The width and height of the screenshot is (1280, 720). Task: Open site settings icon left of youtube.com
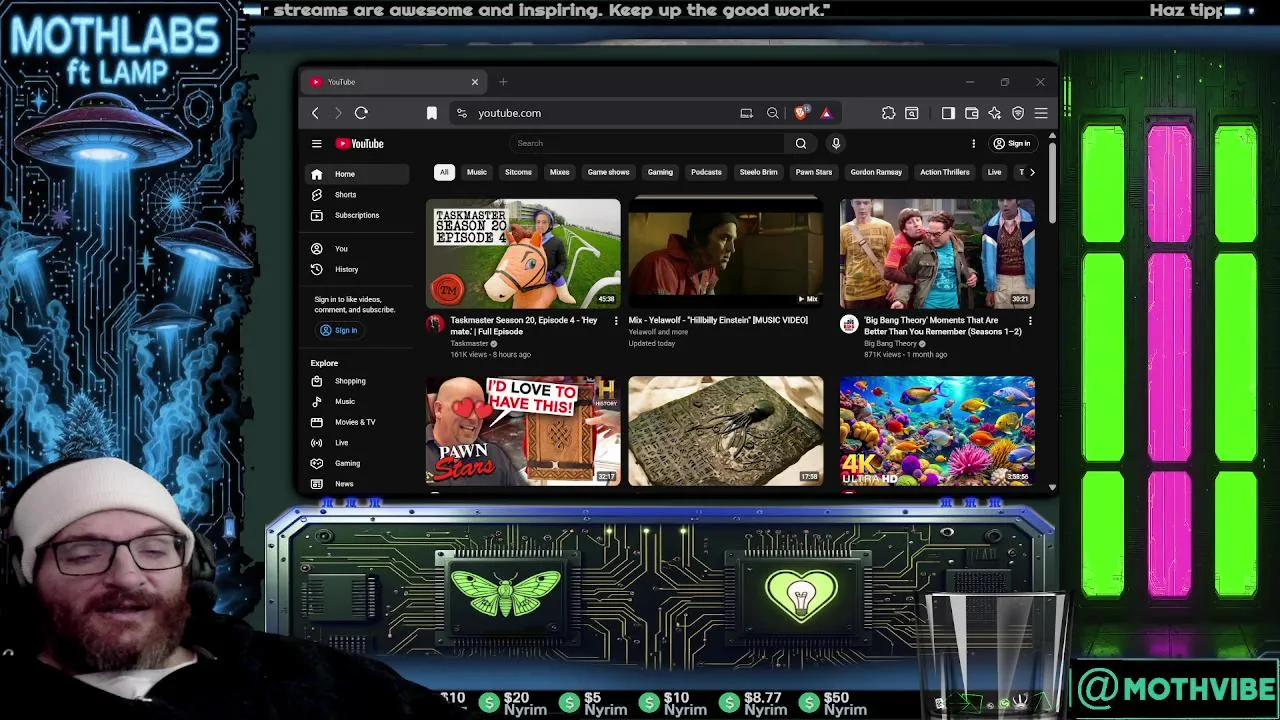[x=461, y=113]
